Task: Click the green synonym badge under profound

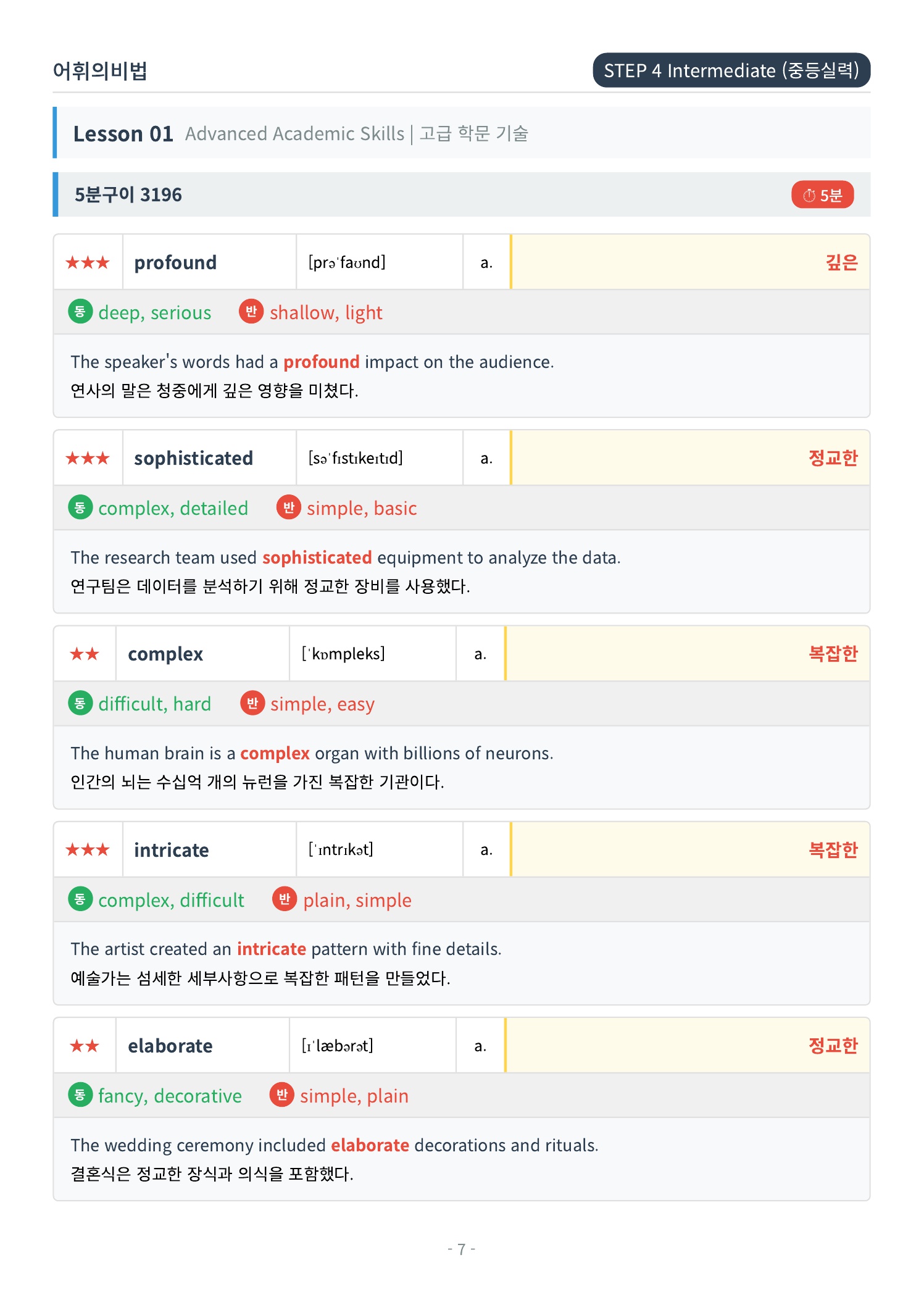Action: click(x=80, y=312)
